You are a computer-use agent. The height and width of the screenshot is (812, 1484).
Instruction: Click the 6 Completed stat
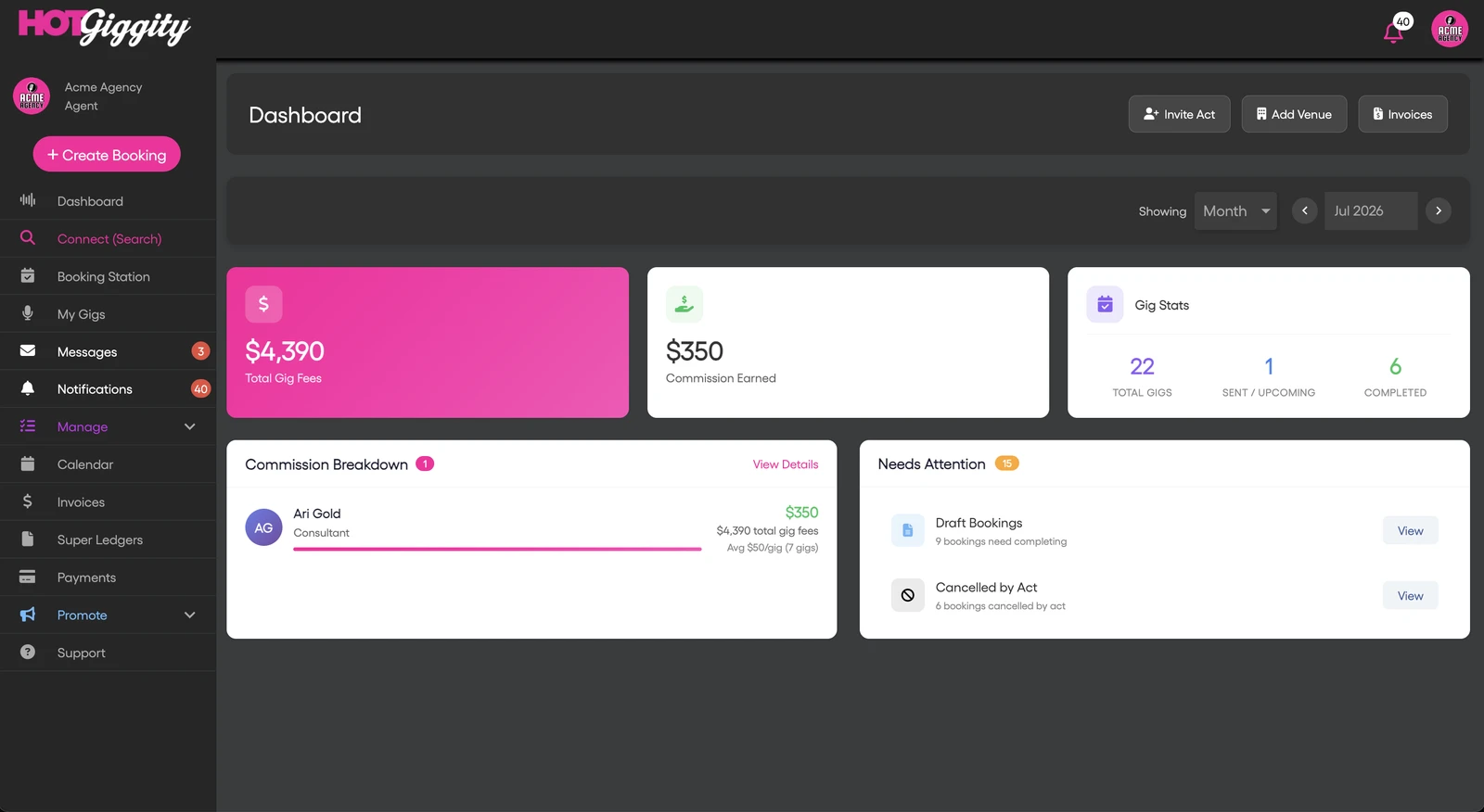(1395, 375)
